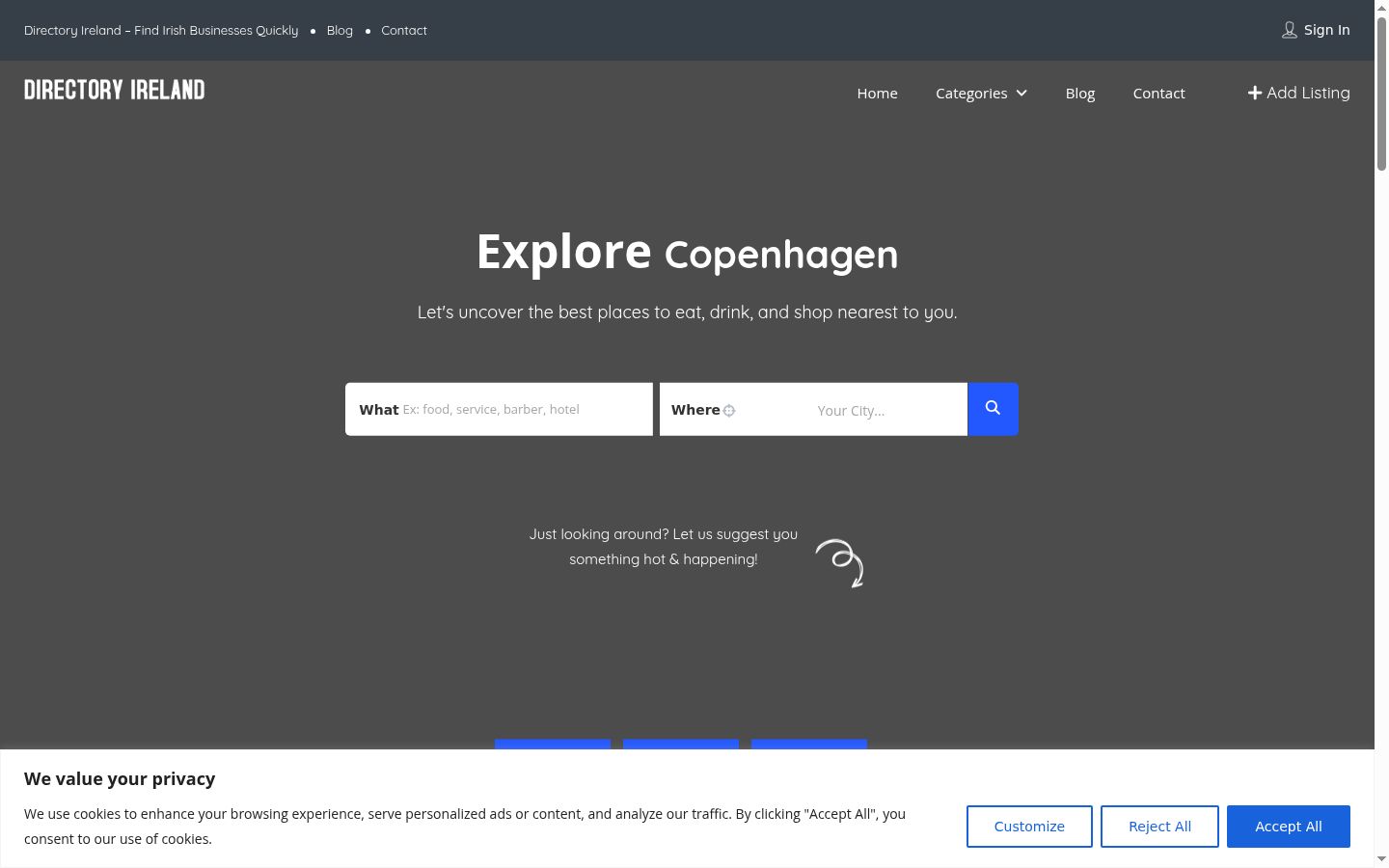Click the locate-me crosshair icon beside Where
The image size is (1389, 868).
(729, 411)
